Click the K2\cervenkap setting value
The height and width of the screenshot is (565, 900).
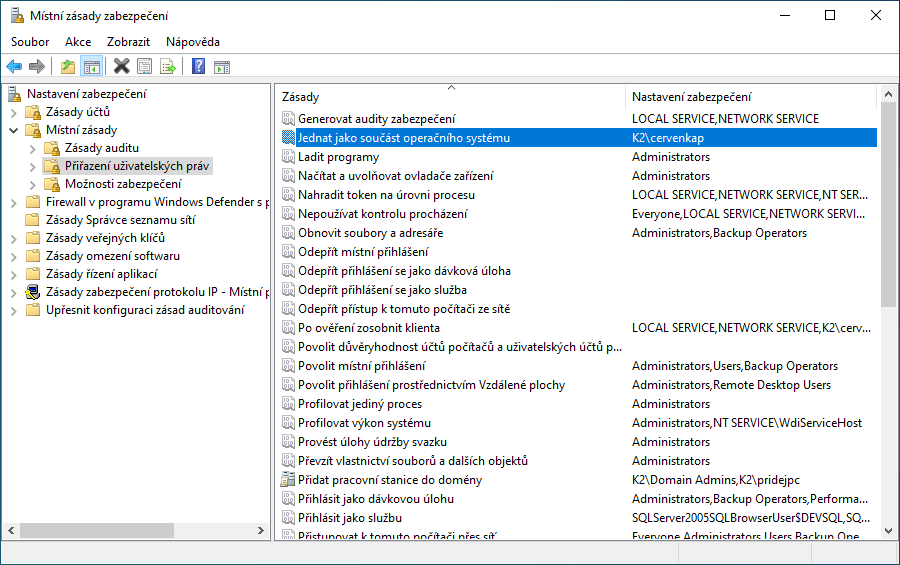(x=668, y=138)
